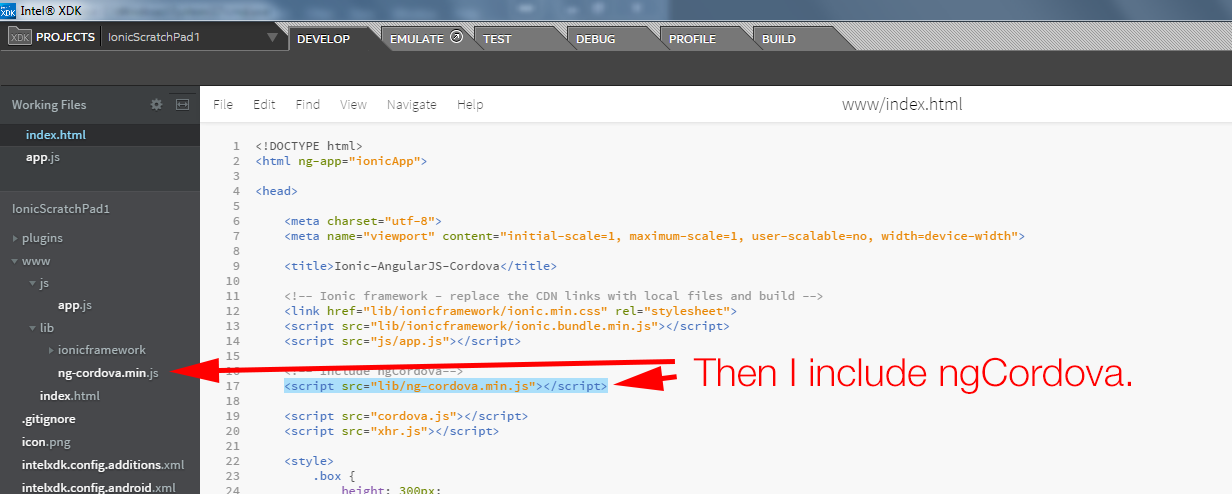The width and height of the screenshot is (1232, 494).
Task: Switch to the TEST tab
Action: [497, 39]
